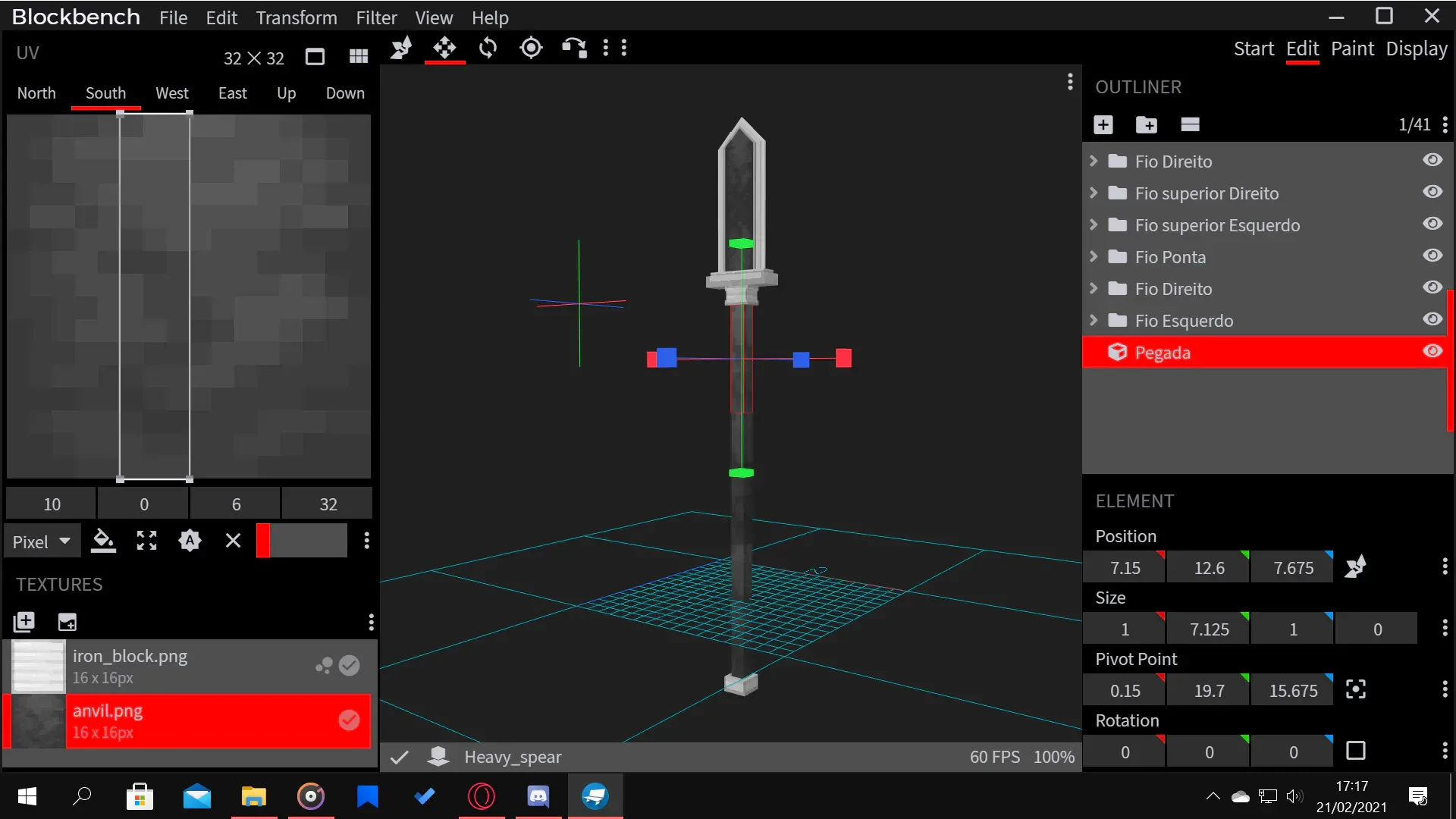Click the UV rotation slider
This screenshot has height=819, width=1456.
[301, 541]
